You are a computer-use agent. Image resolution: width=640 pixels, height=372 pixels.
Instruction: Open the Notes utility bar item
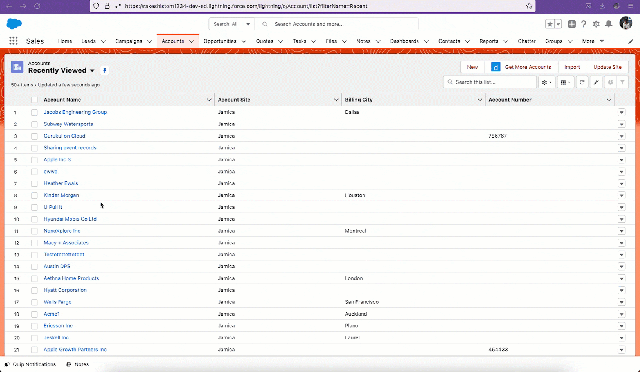tap(78, 364)
